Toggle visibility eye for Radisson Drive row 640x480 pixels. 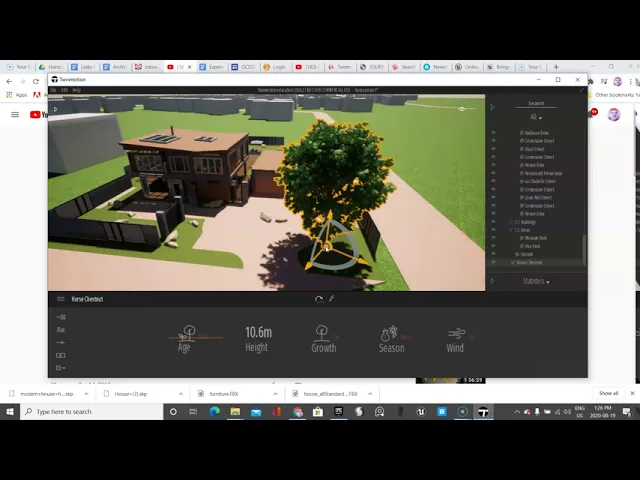[493, 133]
